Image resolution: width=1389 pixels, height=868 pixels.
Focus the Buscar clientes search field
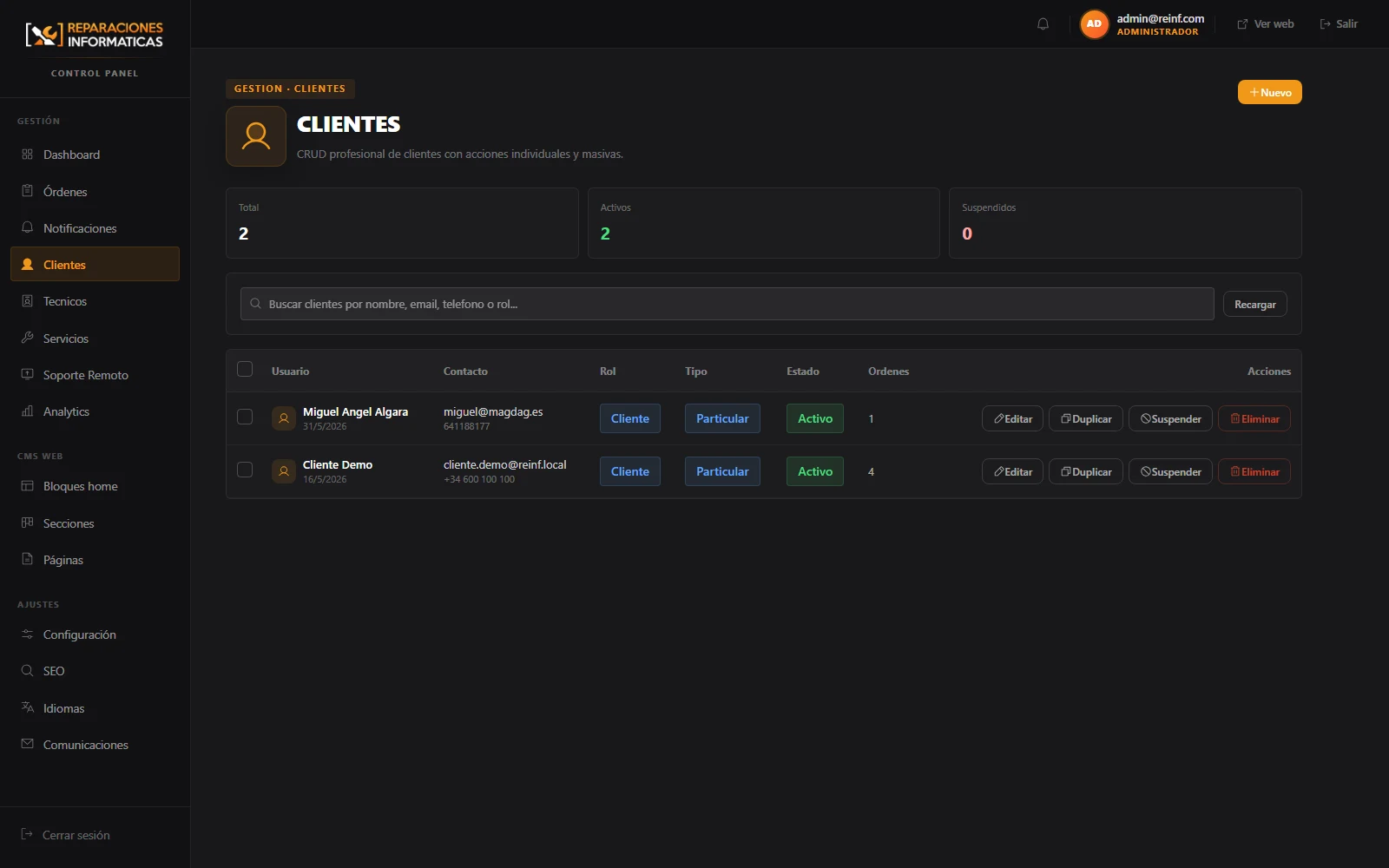727,304
